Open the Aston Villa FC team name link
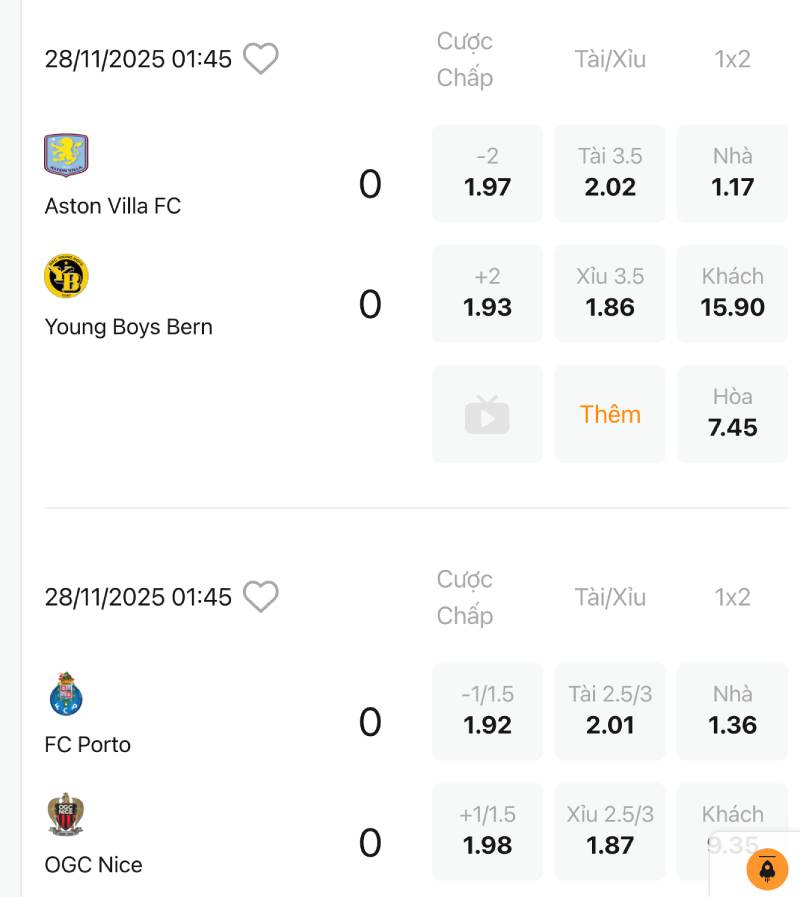The height and width of the screenshot is (897, 800). coord(113,206)
